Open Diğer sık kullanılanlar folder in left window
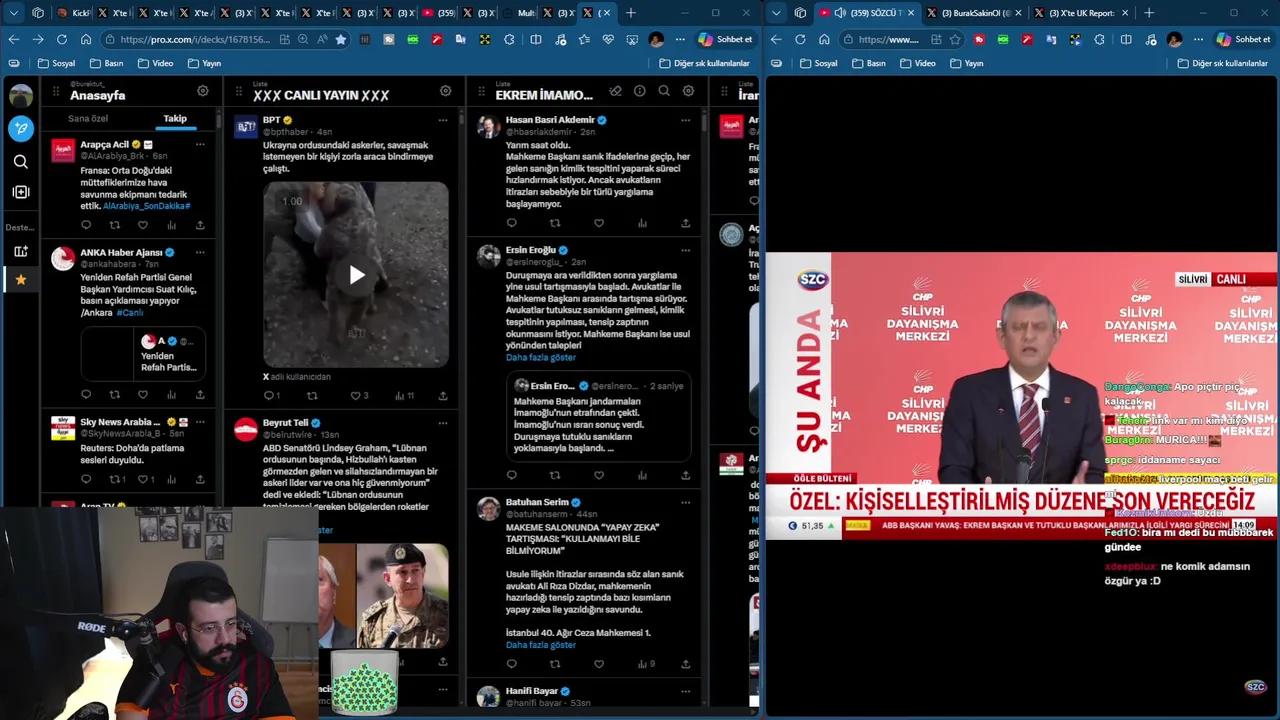 click(705, 63)
